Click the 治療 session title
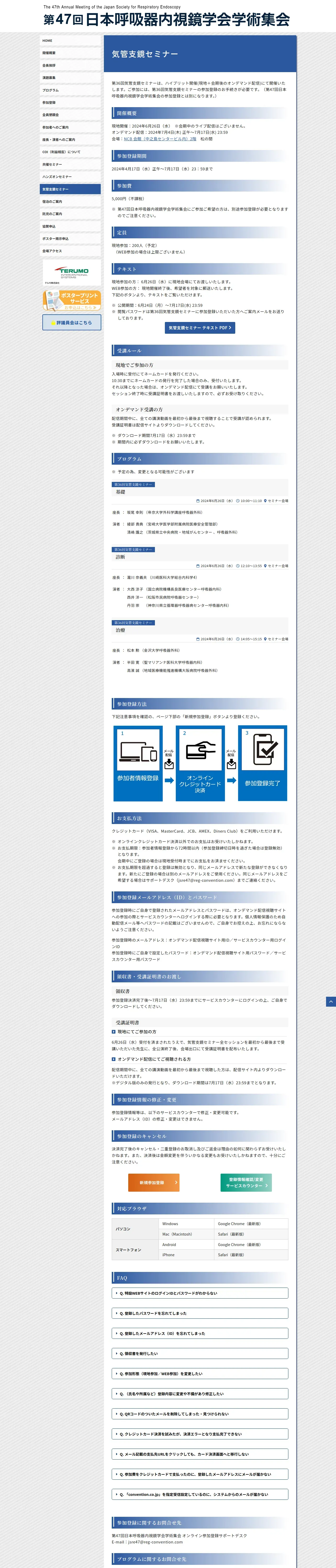Viewport: 336px width, 1568px height. 121,630
